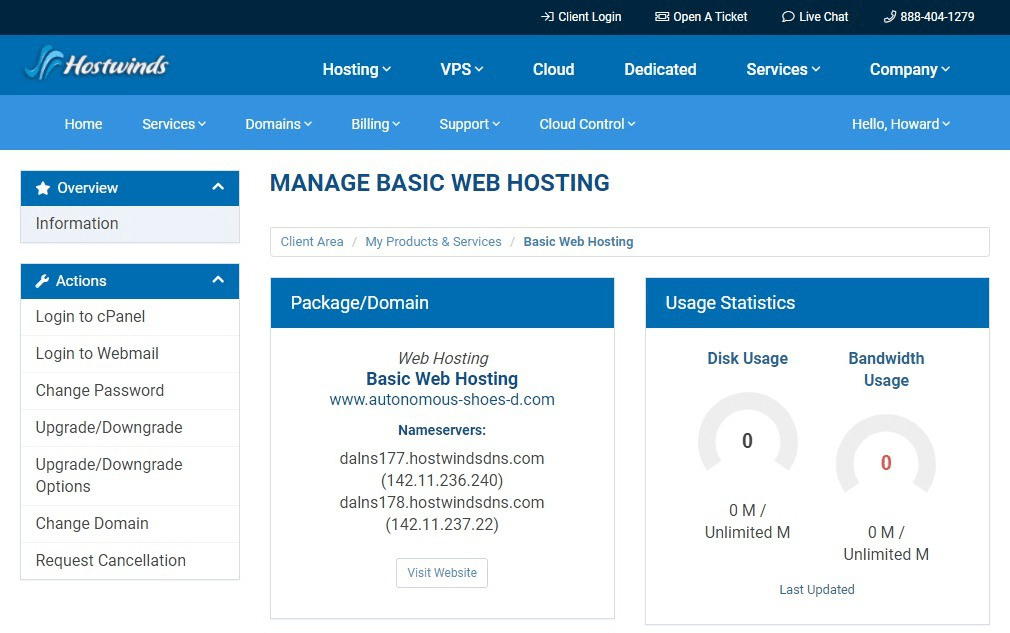Expand the Cloud Control menu
The width and height of the screenshot is (1010, 633).
[586, 123]
